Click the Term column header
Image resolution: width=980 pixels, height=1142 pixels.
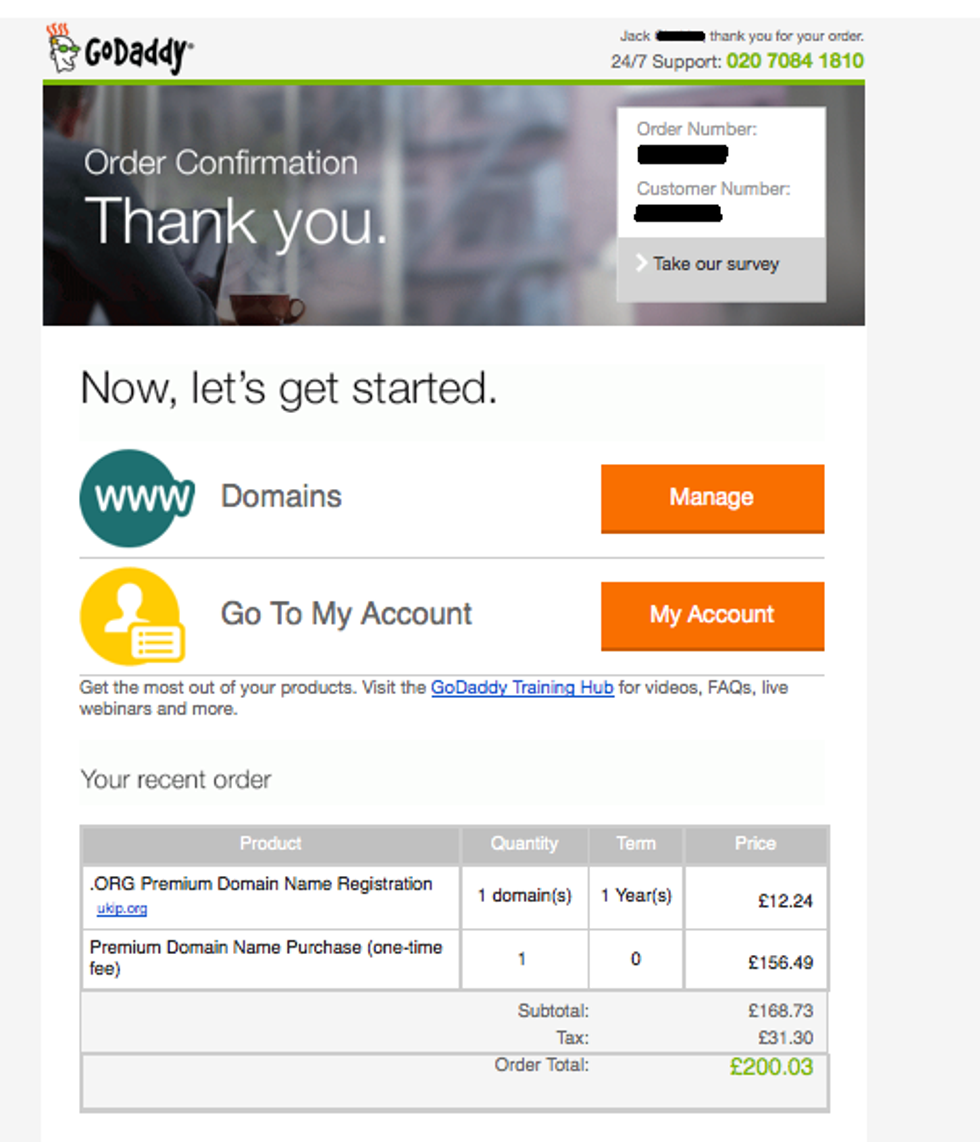click(636, 843)
